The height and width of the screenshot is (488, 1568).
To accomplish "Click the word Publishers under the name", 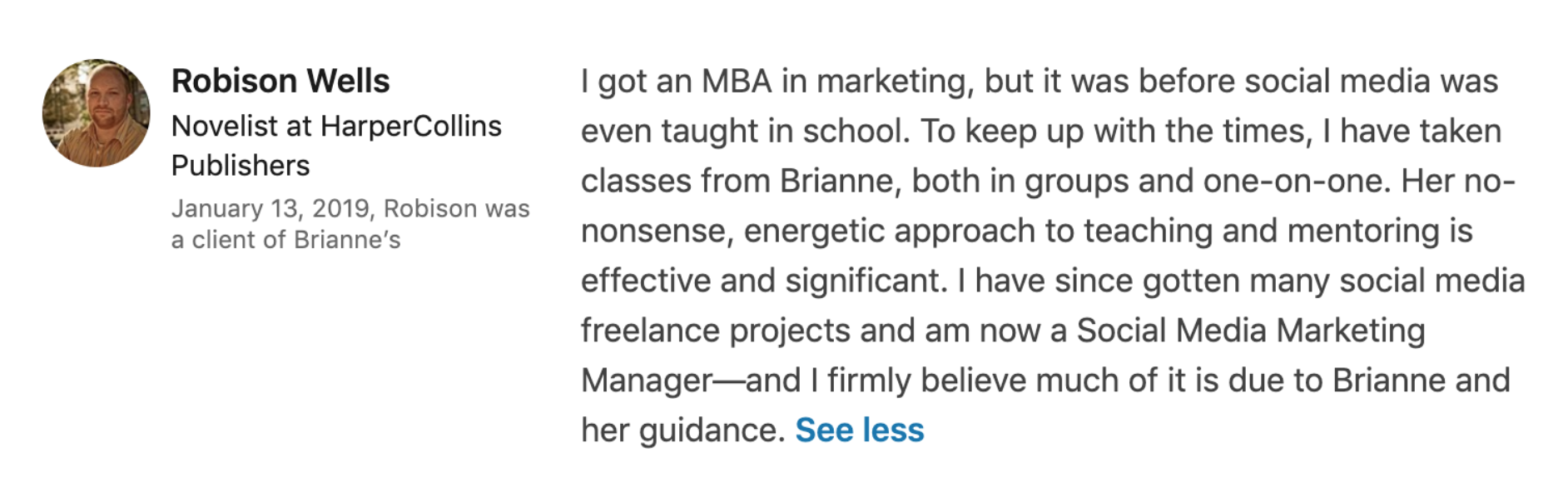I will tap(241, 165).
